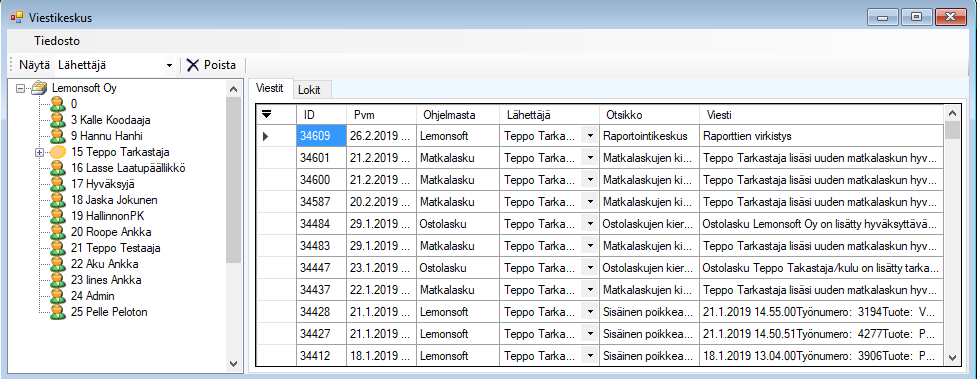Collapse the Lemonsoft Oy tree node
Image resolution: width=977 pixels, height=379 pixels.
(x=21, y=88)
